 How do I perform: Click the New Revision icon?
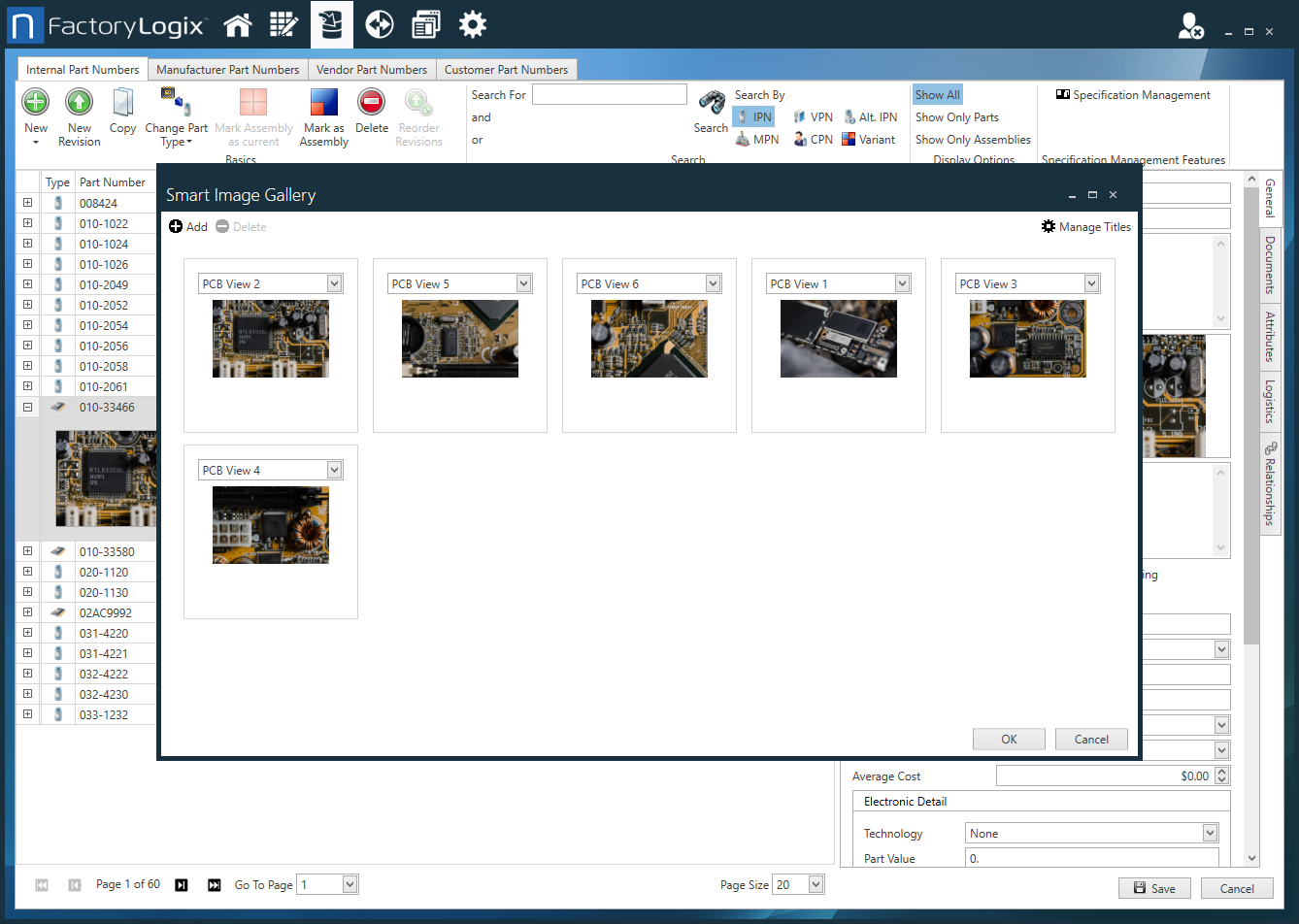click(79, 103)
